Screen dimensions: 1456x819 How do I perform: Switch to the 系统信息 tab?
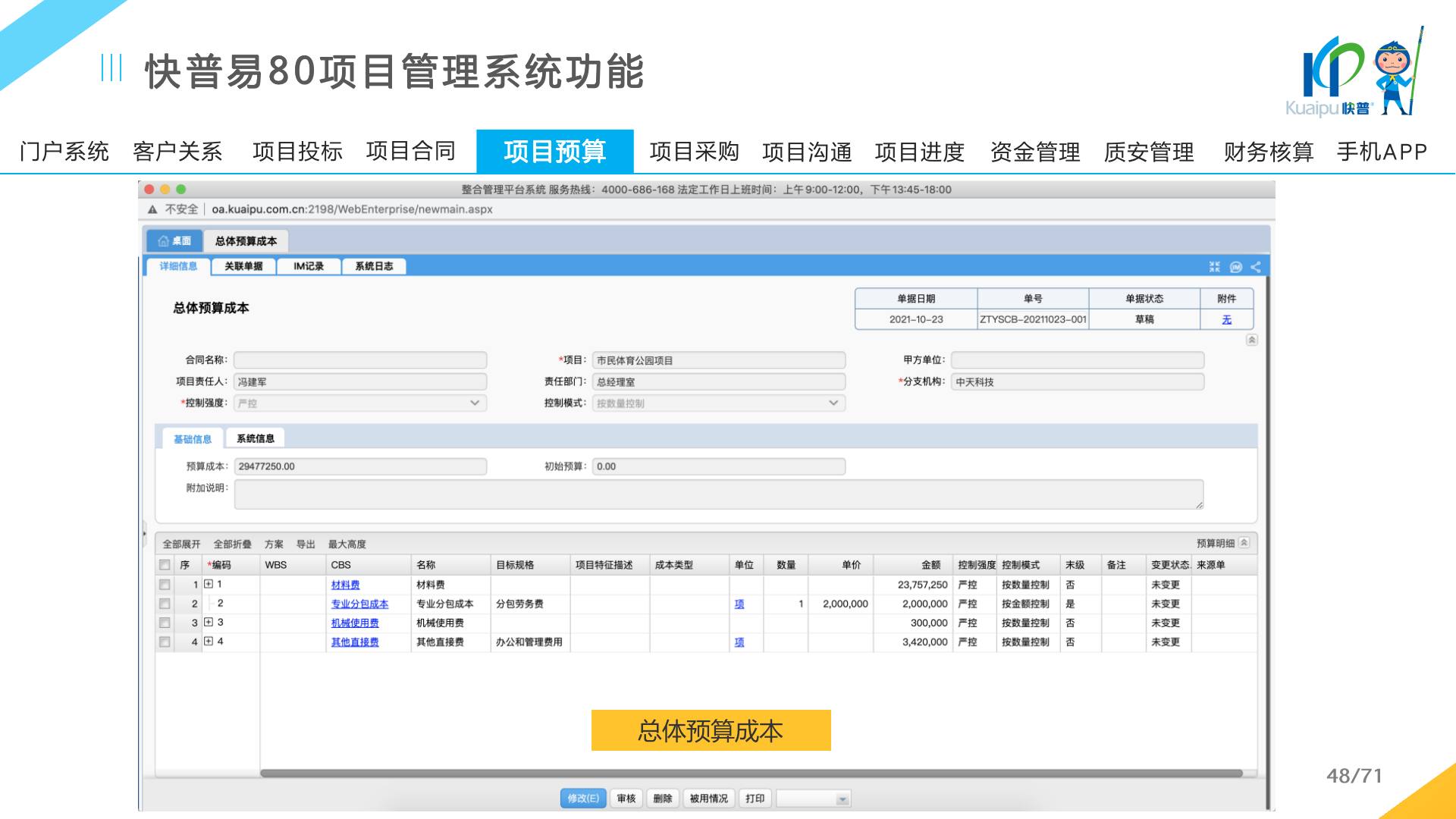click(255, 438)
